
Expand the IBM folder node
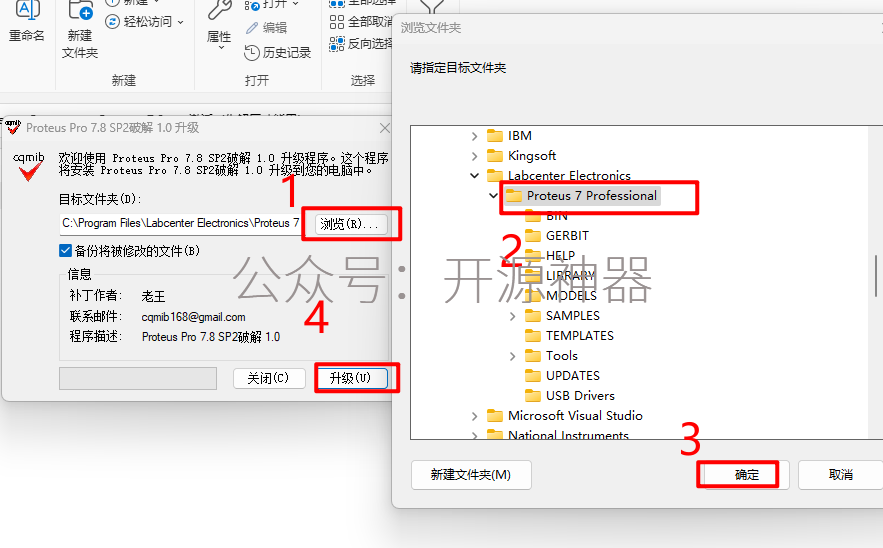474,136
